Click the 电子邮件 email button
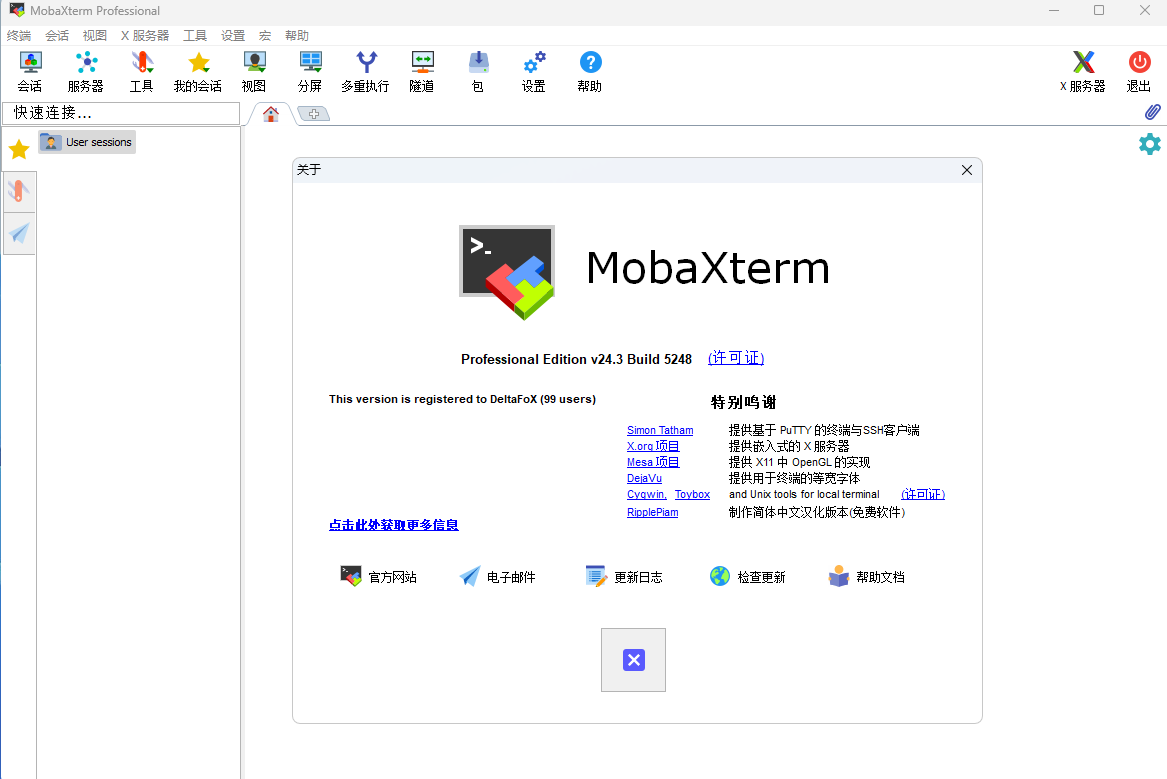This screenshot has width=1167, height=779. (497, 577)
